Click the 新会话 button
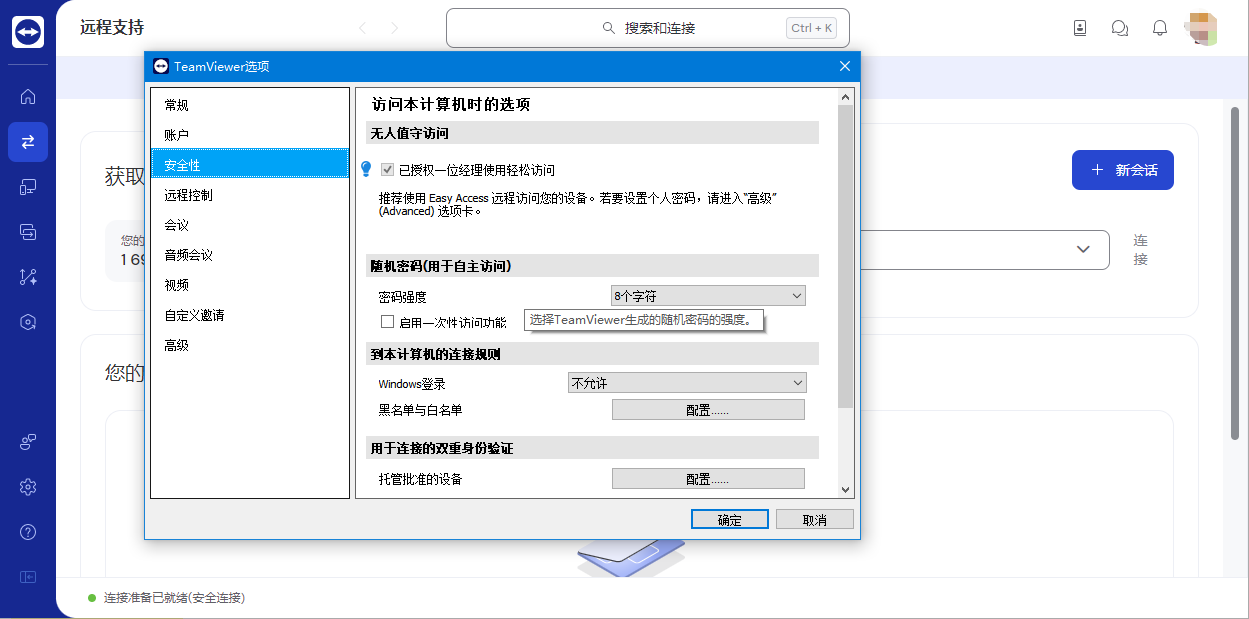 coord(1123,170)
